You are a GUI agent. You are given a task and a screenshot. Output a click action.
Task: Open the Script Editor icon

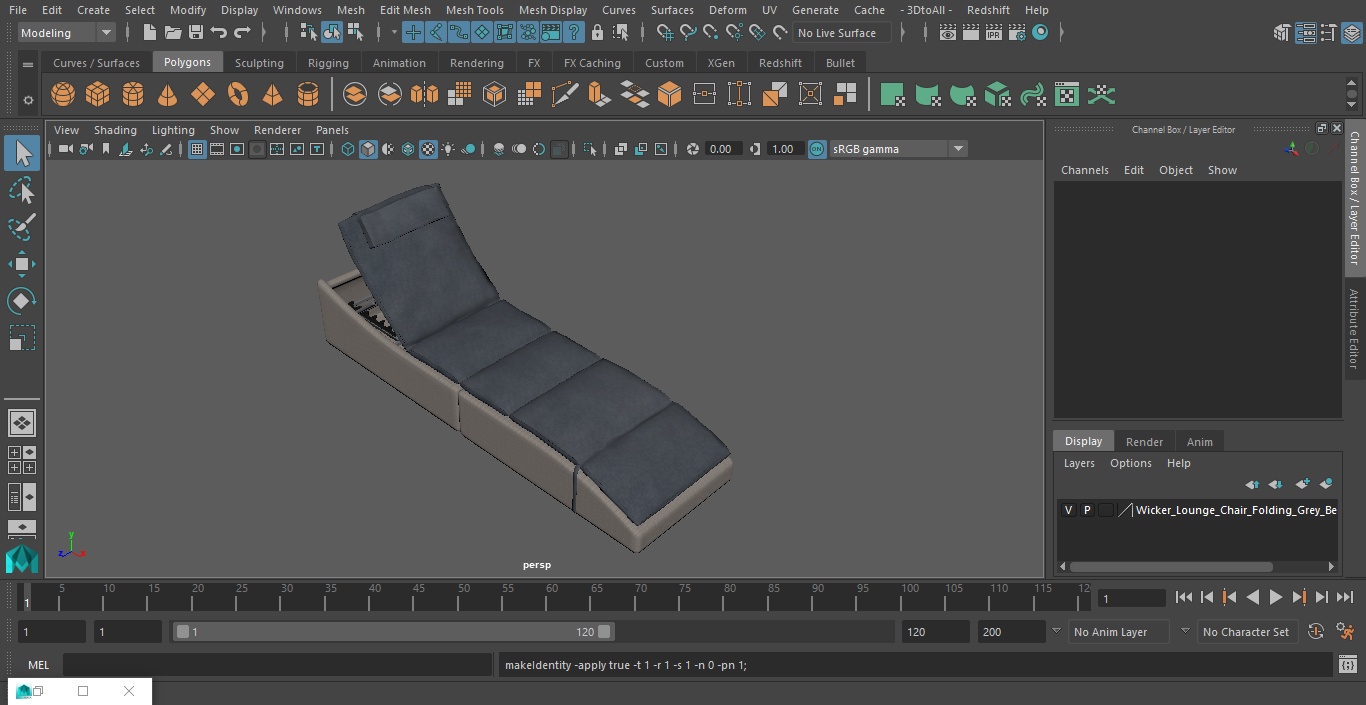[x=1347, y=665]
